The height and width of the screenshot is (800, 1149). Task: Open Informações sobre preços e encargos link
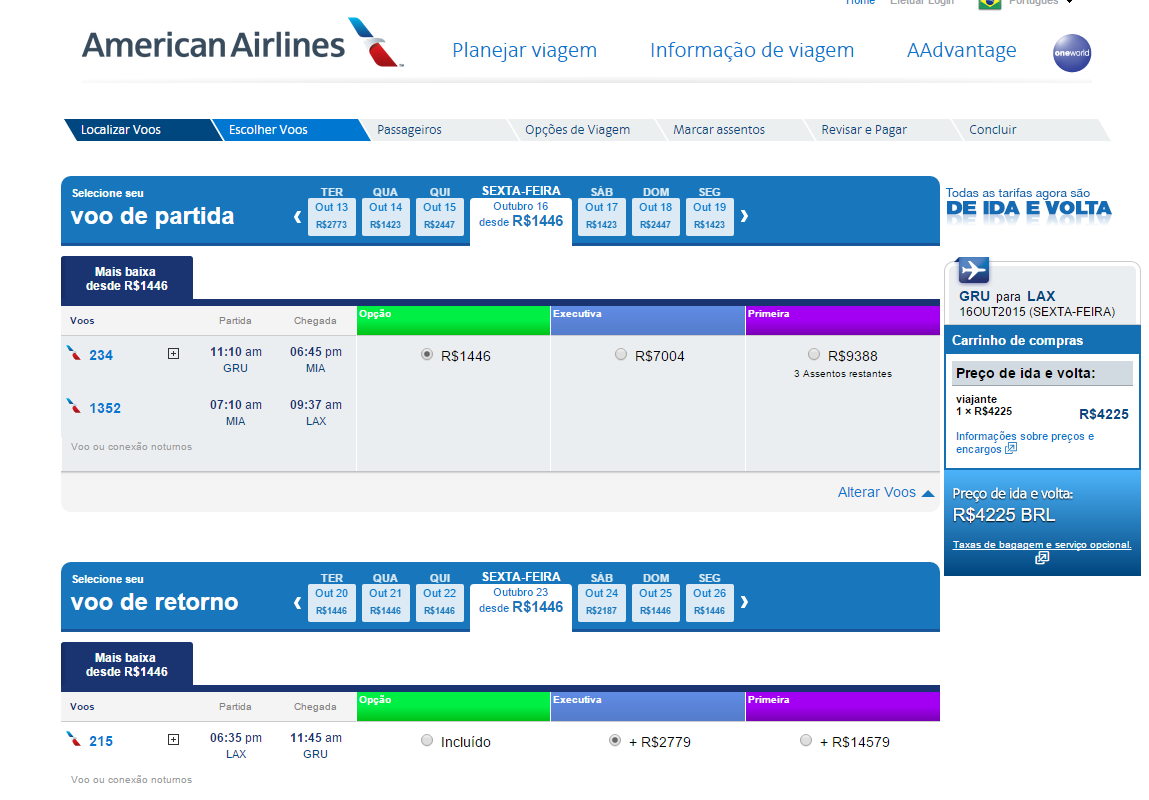(1024, 436)
